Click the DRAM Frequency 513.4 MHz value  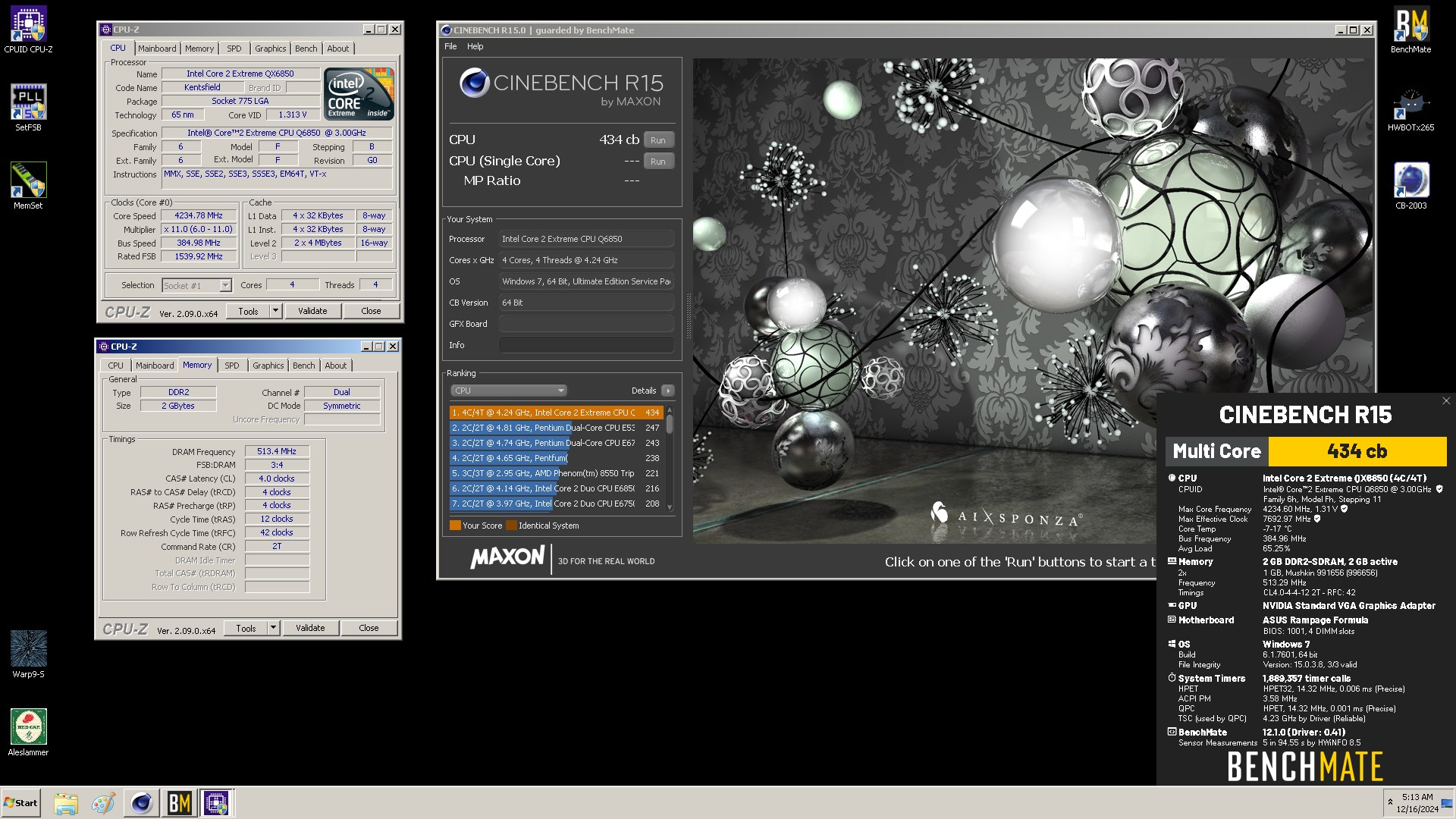pyautogui.click(x=277, y=451)
